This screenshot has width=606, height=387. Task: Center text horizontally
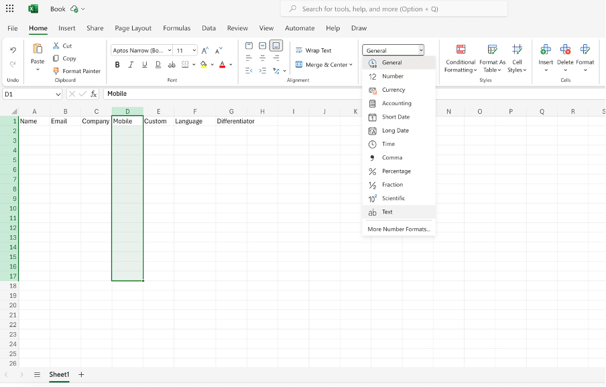click(262, 58)
